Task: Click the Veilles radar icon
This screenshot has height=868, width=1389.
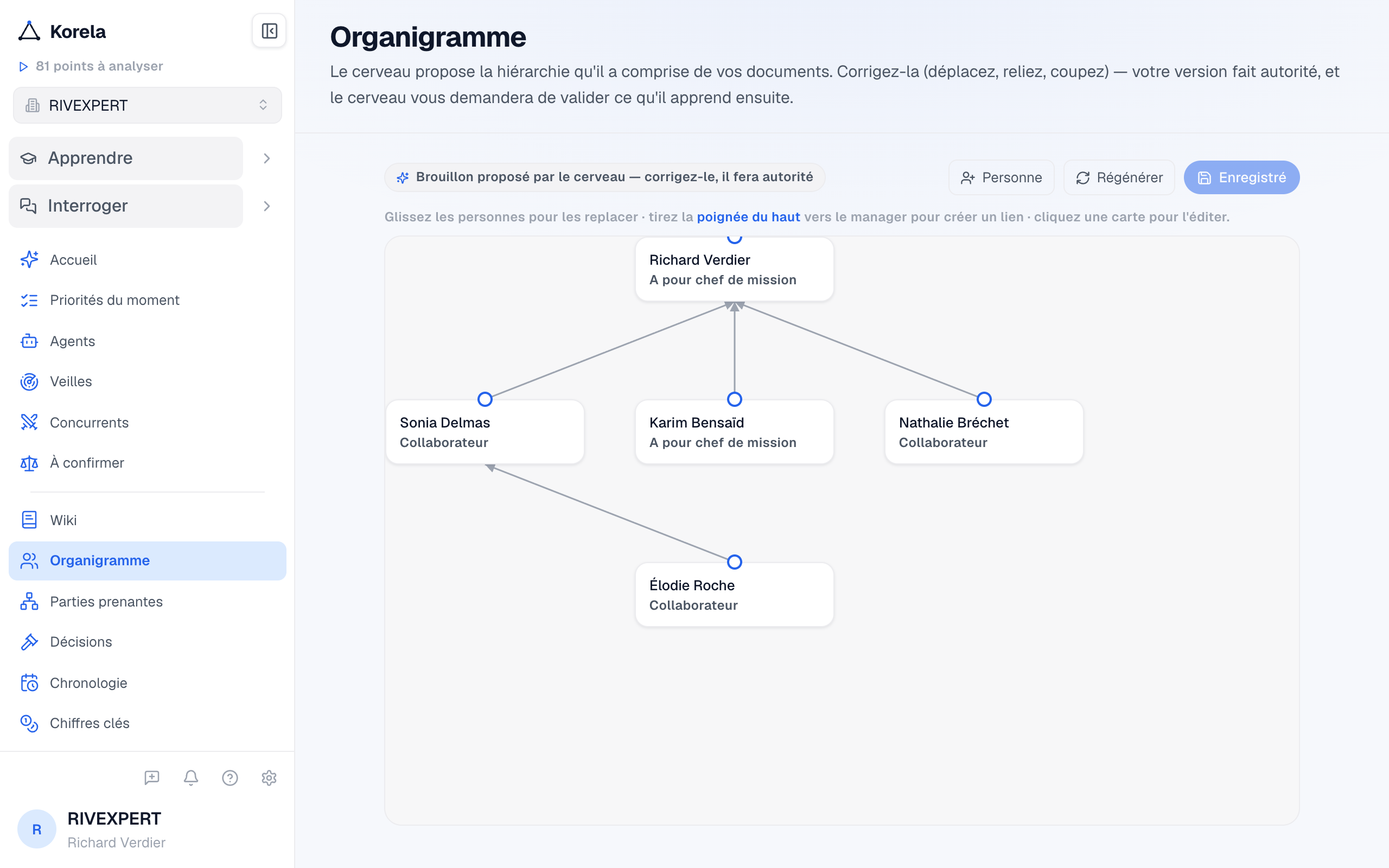Action: (29, 382)
